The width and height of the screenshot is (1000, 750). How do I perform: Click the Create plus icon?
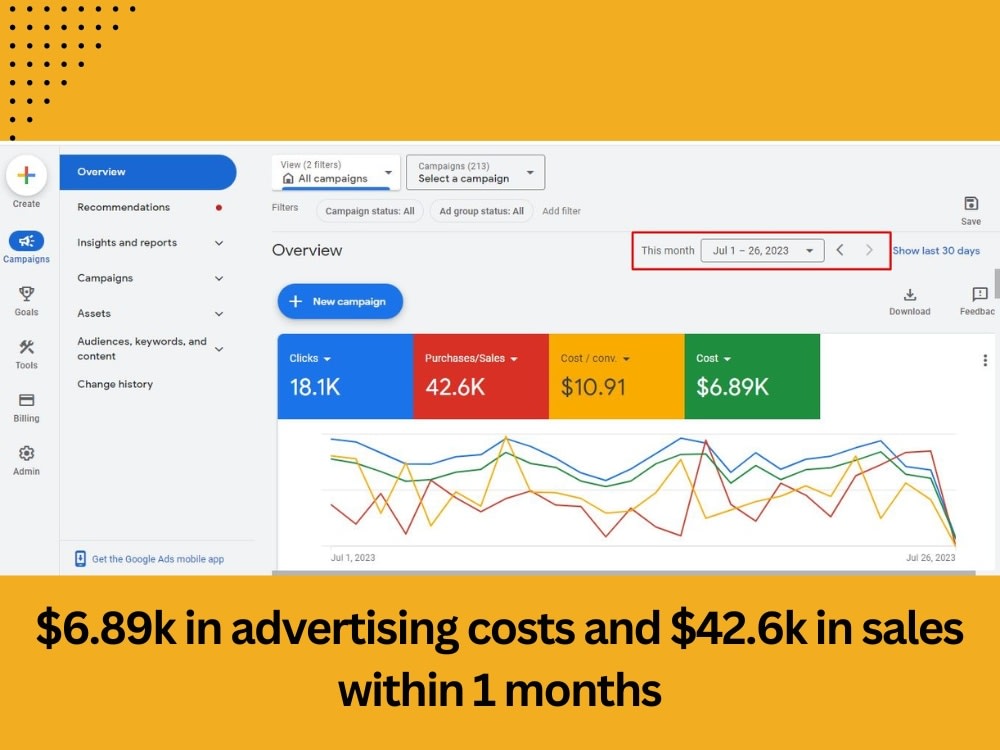pyautogui.click(x=26, y=175)
